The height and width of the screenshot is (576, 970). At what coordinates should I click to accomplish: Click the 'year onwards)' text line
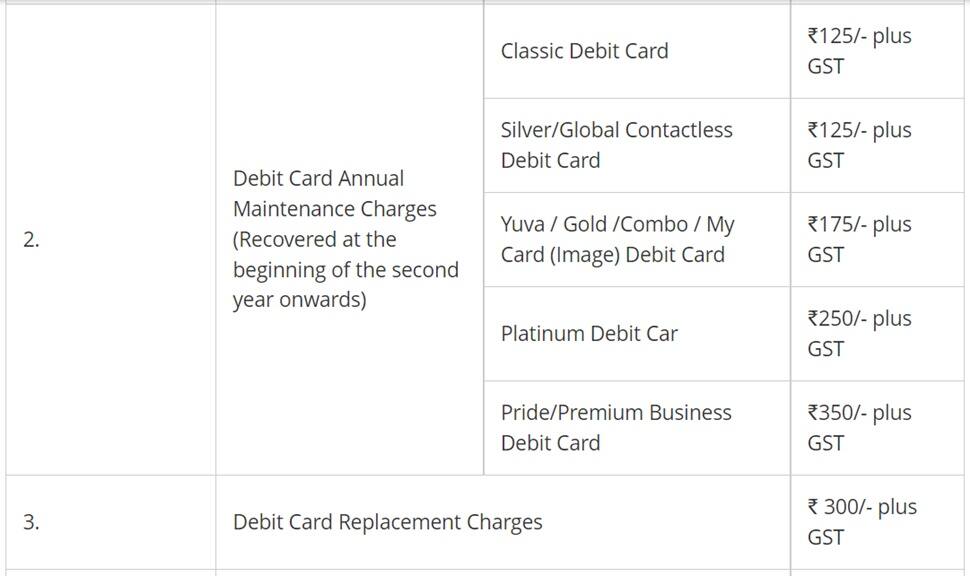pos(299,300)
